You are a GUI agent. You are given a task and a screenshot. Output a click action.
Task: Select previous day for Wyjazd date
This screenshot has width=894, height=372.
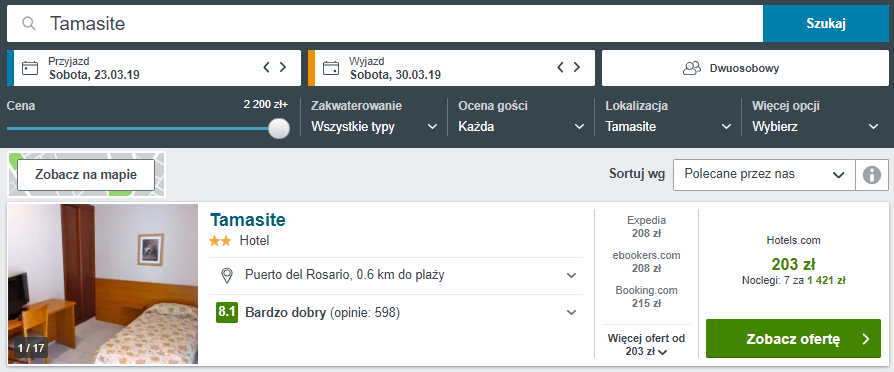(560, 67)
